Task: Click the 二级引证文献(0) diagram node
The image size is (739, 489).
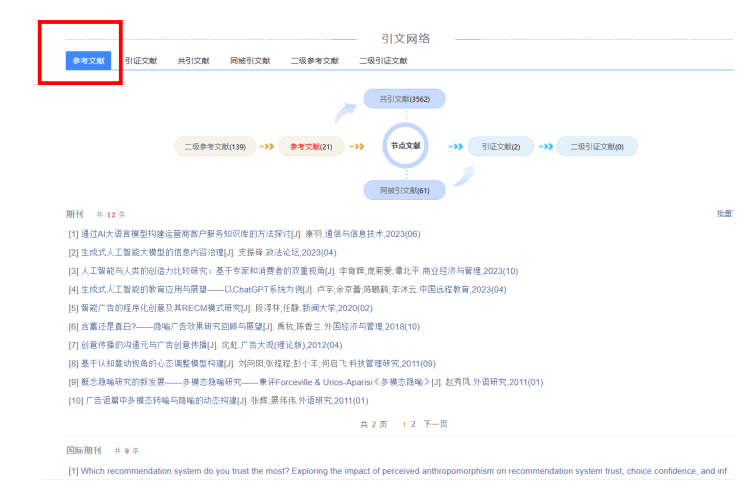Action: point(597,146)
